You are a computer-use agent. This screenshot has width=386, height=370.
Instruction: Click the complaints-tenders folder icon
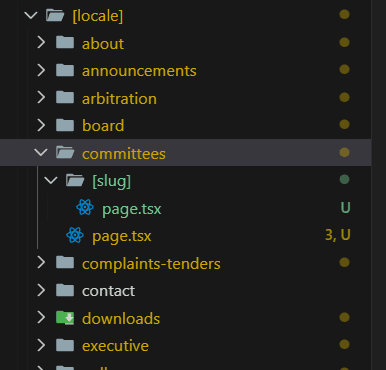(65, 263)
